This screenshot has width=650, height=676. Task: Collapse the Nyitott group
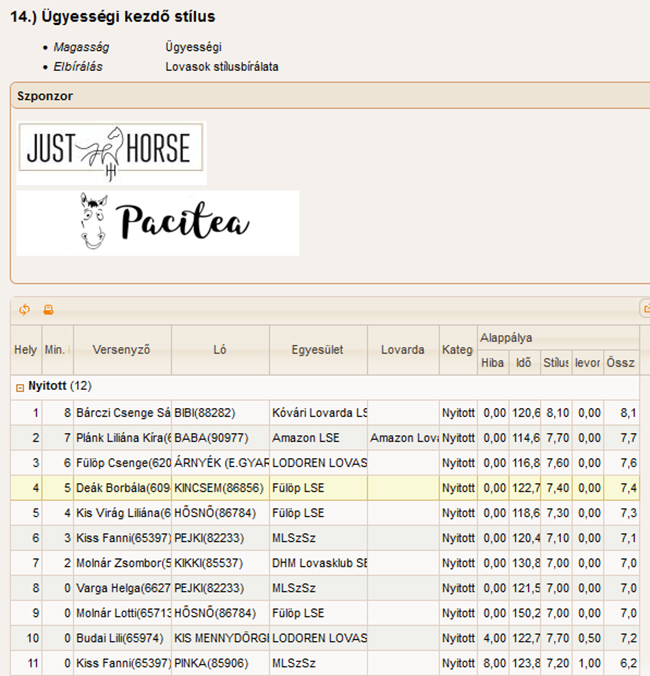19,386
